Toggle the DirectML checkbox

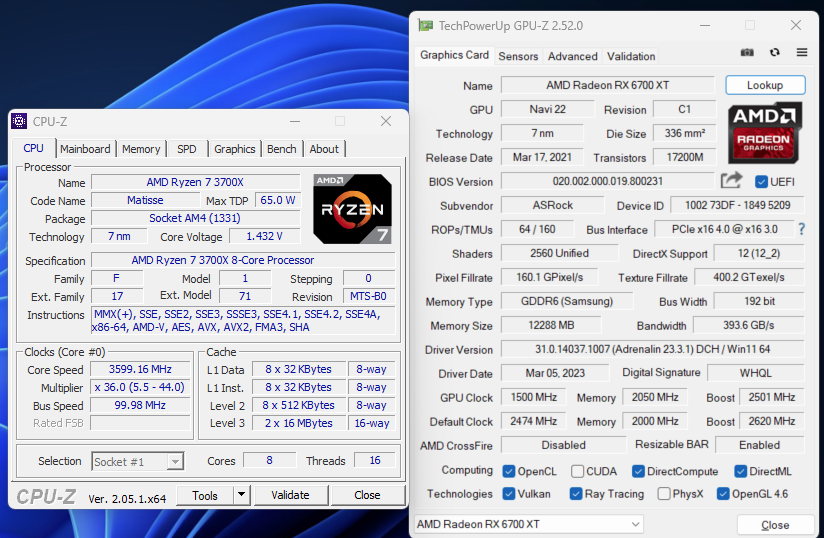740,471
